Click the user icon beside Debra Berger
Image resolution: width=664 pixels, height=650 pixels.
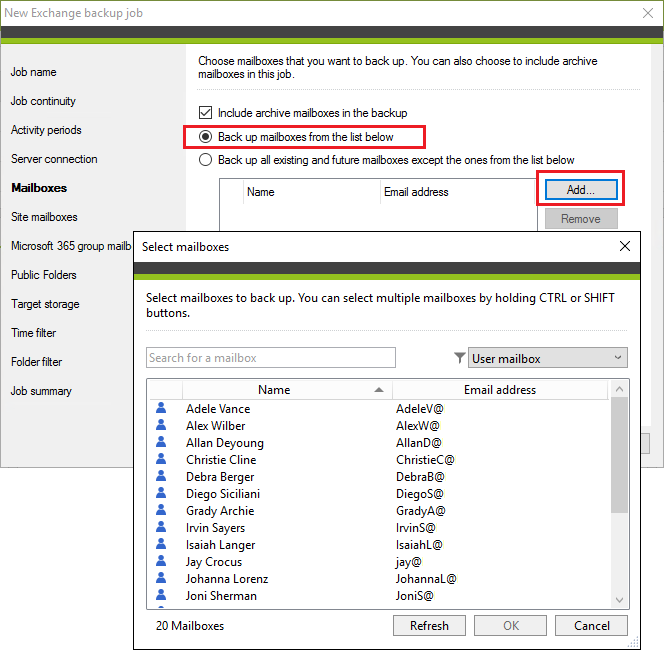point(161,476)
